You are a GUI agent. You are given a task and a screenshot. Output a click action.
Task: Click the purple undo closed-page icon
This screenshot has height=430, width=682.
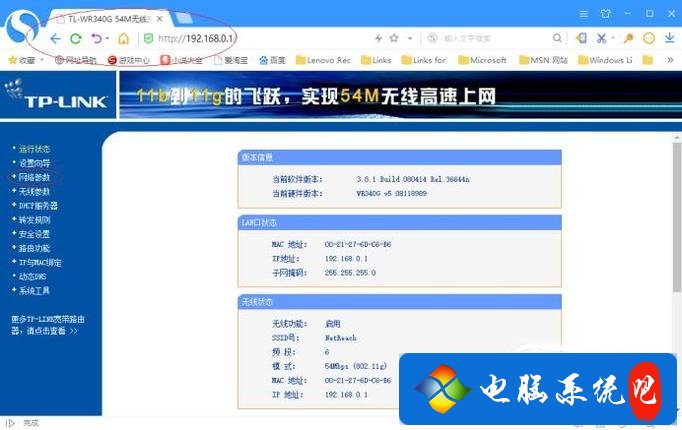(96, 38)
